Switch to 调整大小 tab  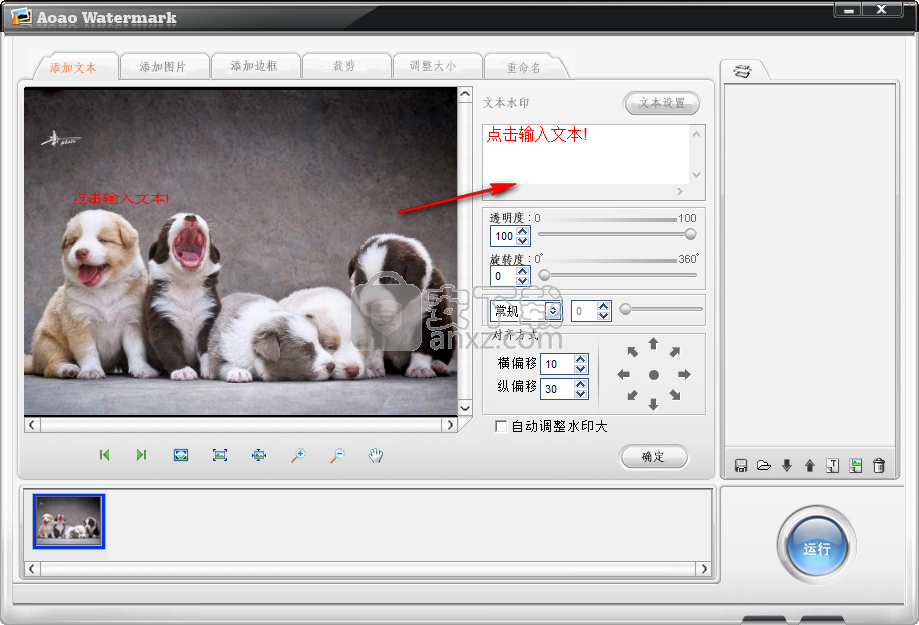point(433,66)
